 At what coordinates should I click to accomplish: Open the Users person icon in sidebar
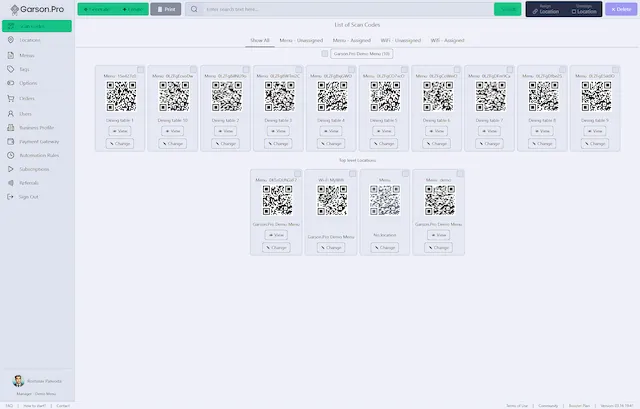[x=11, y=114]
